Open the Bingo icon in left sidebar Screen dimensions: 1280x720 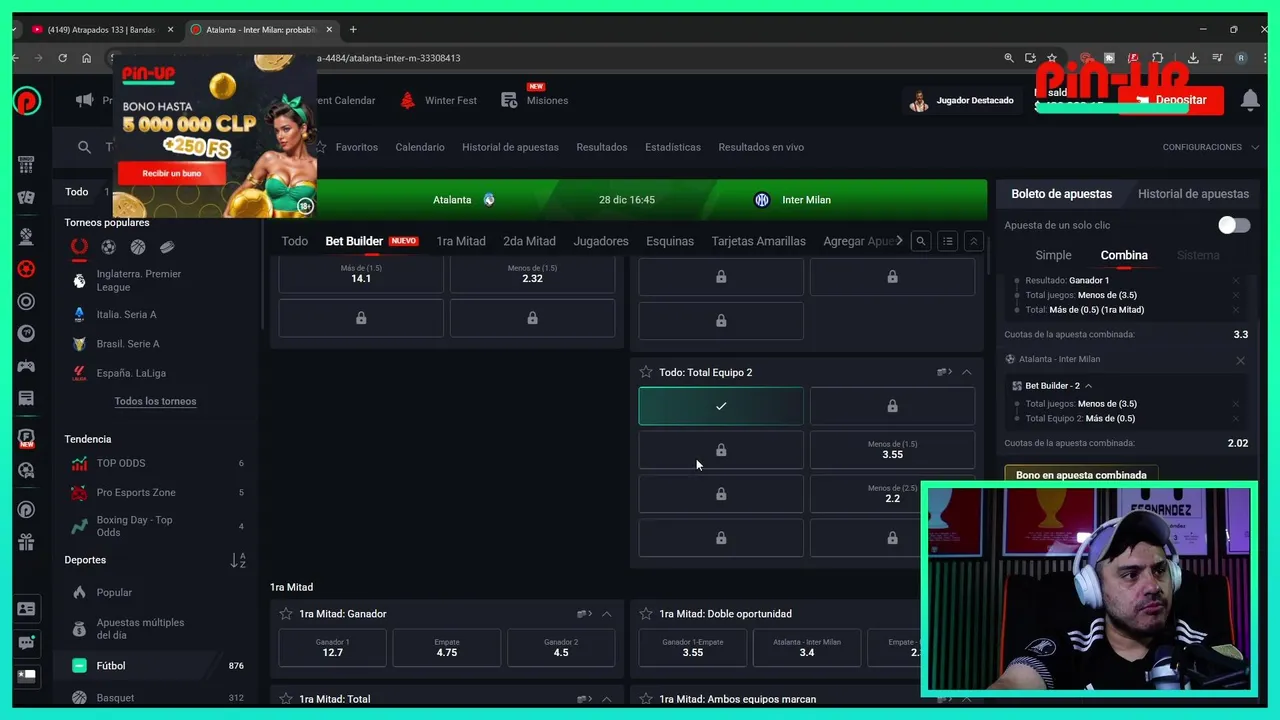[27, 165]
